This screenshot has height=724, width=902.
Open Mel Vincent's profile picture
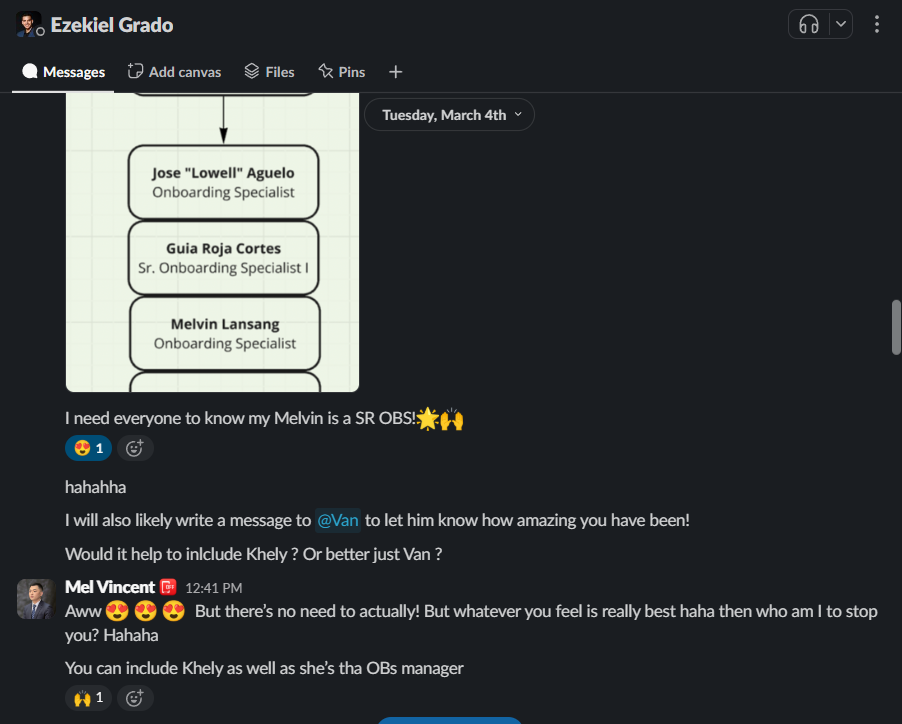pyautogui.click(x=35, y=598)
